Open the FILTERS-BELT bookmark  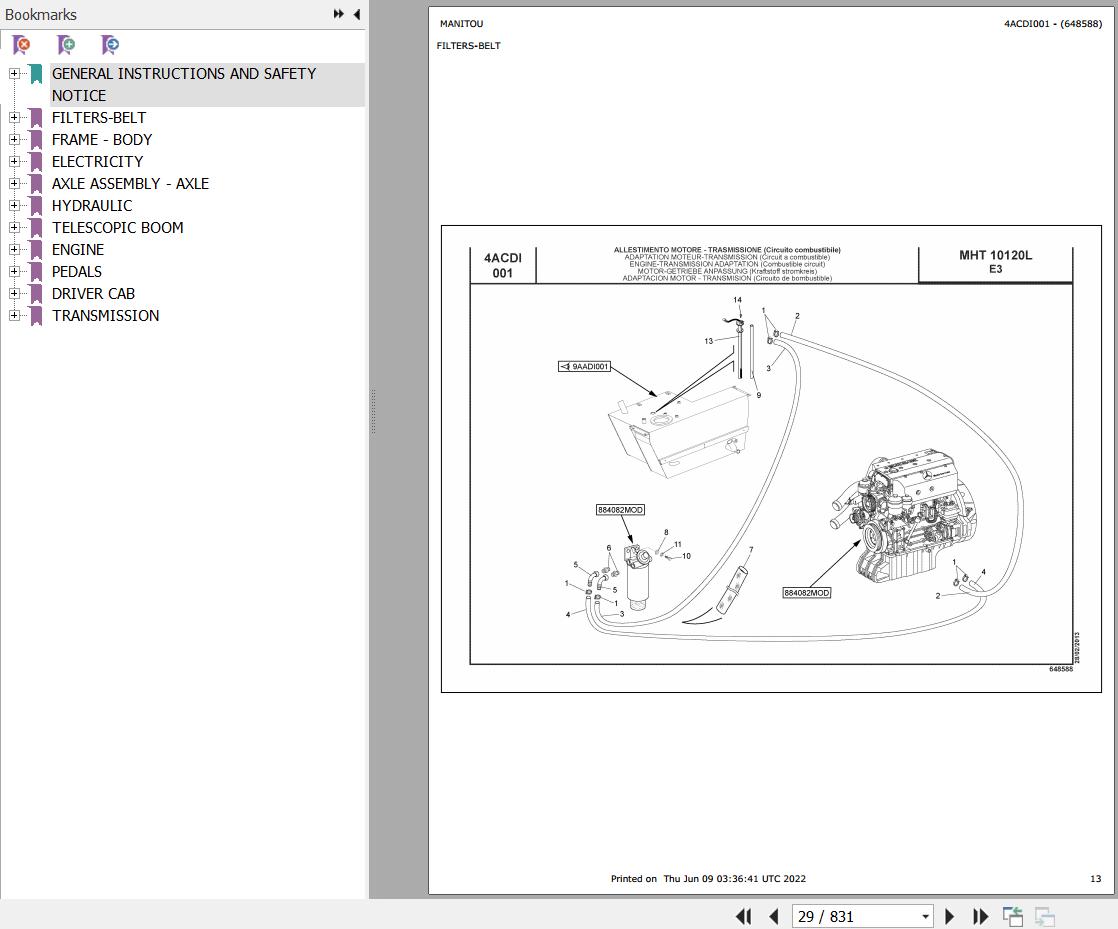(98, 118)
